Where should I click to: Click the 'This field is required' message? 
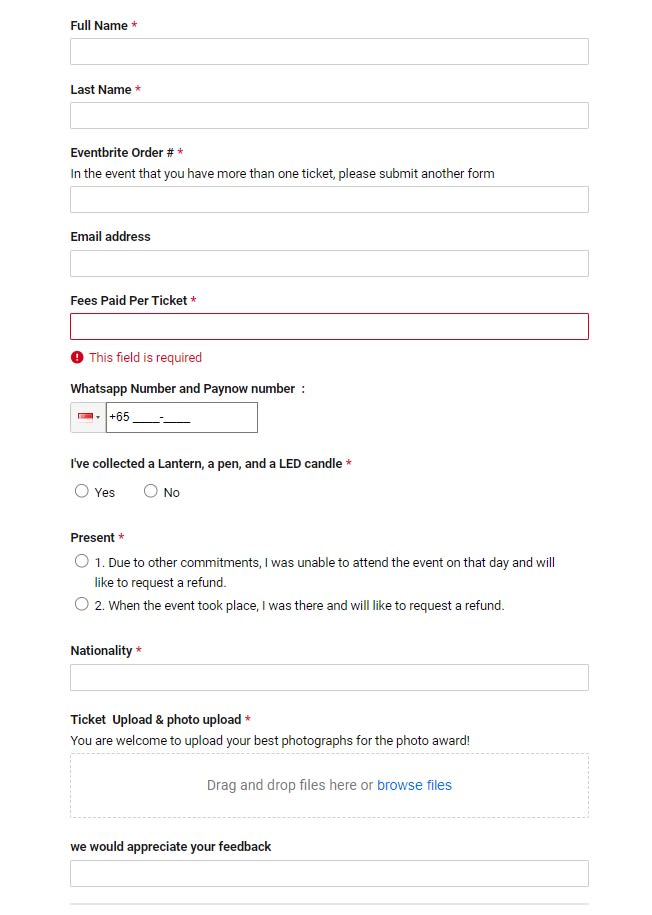tap(145, 357)
